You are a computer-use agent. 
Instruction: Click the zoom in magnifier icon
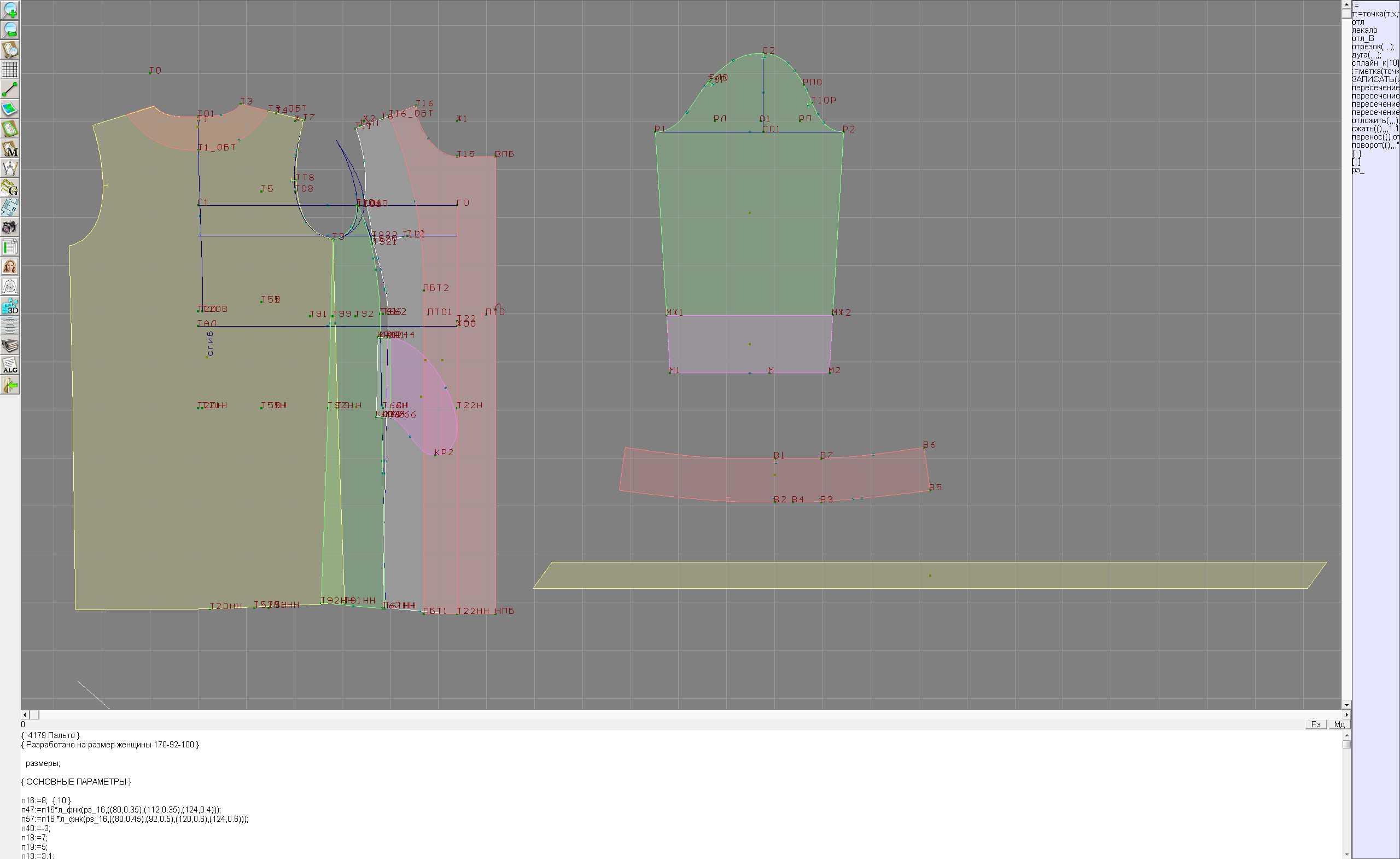(x=10, y=10)
